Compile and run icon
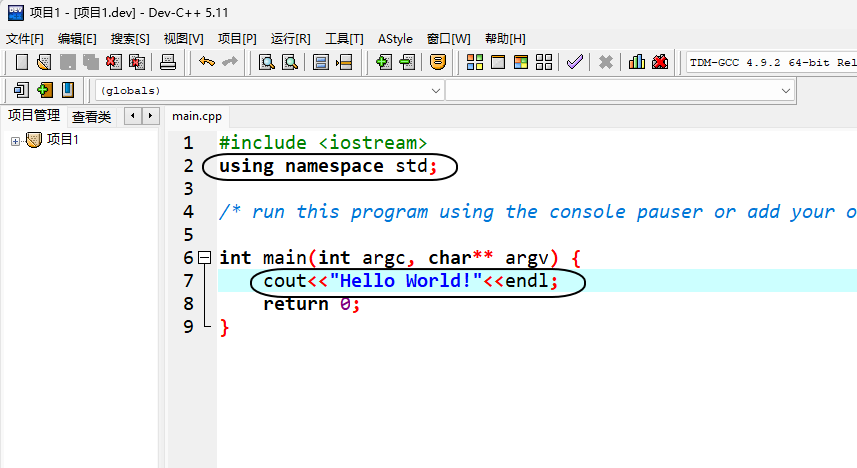This screenshot has height=468, width=857. tap(521, 62)
